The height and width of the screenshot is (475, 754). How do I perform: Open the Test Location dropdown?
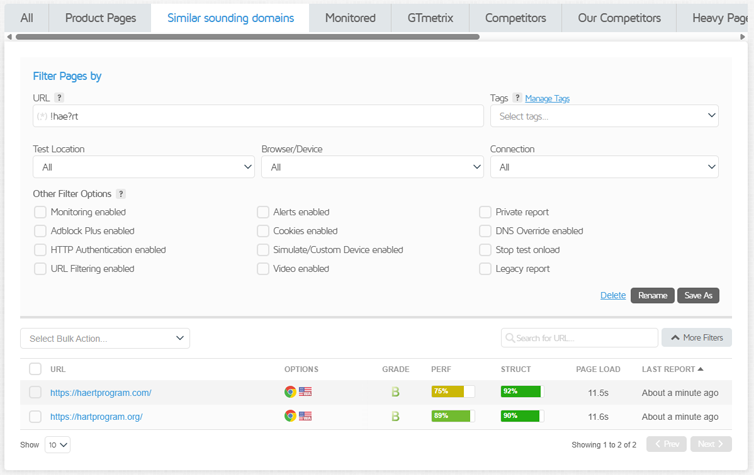(x=144, y=168)
